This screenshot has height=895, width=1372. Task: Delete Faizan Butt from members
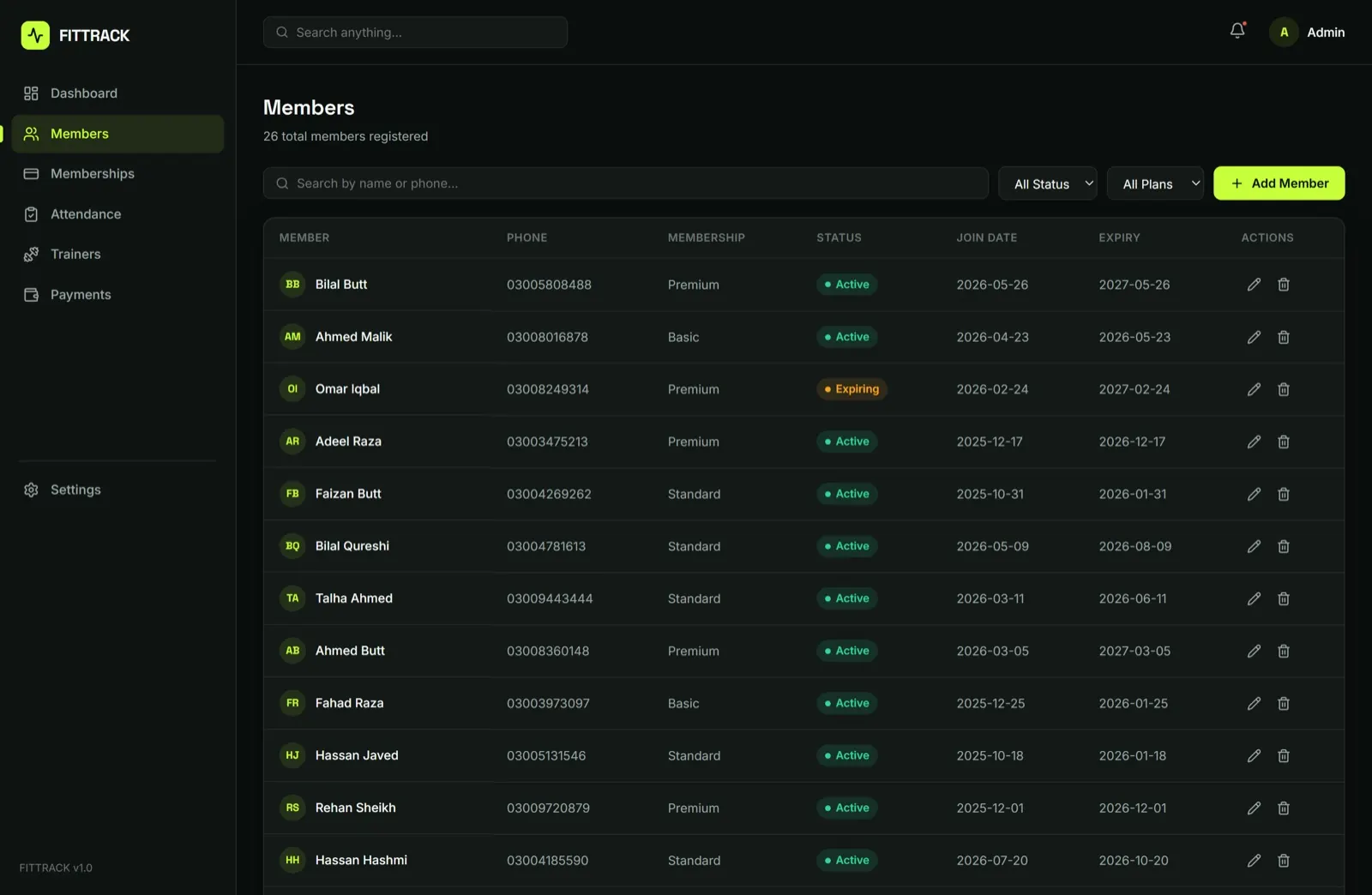[x=1284, y=494]
